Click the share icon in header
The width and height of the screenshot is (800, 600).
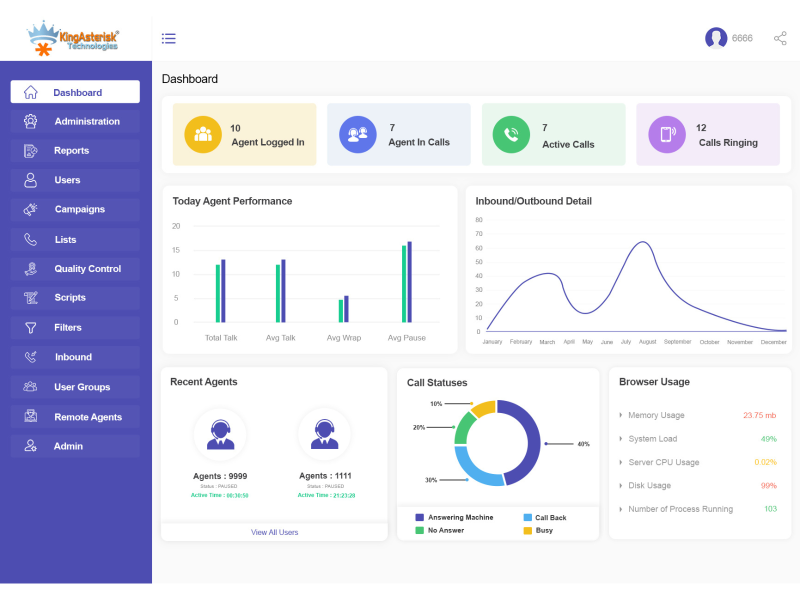(780, 39)
